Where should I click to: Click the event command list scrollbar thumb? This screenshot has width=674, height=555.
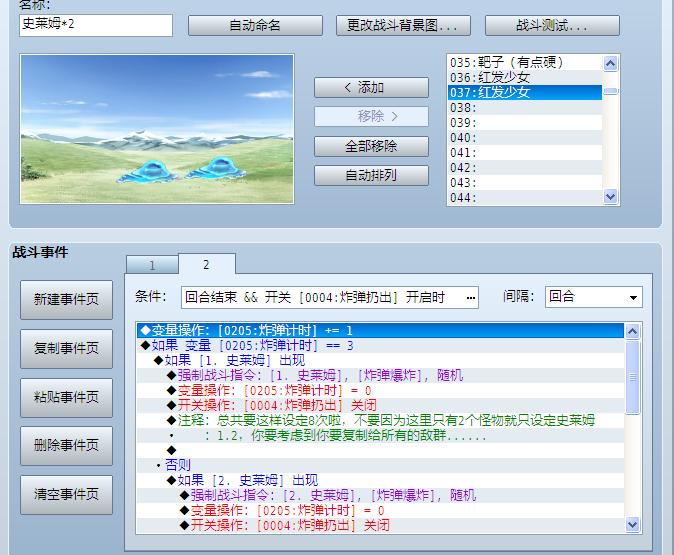(632, 377)
